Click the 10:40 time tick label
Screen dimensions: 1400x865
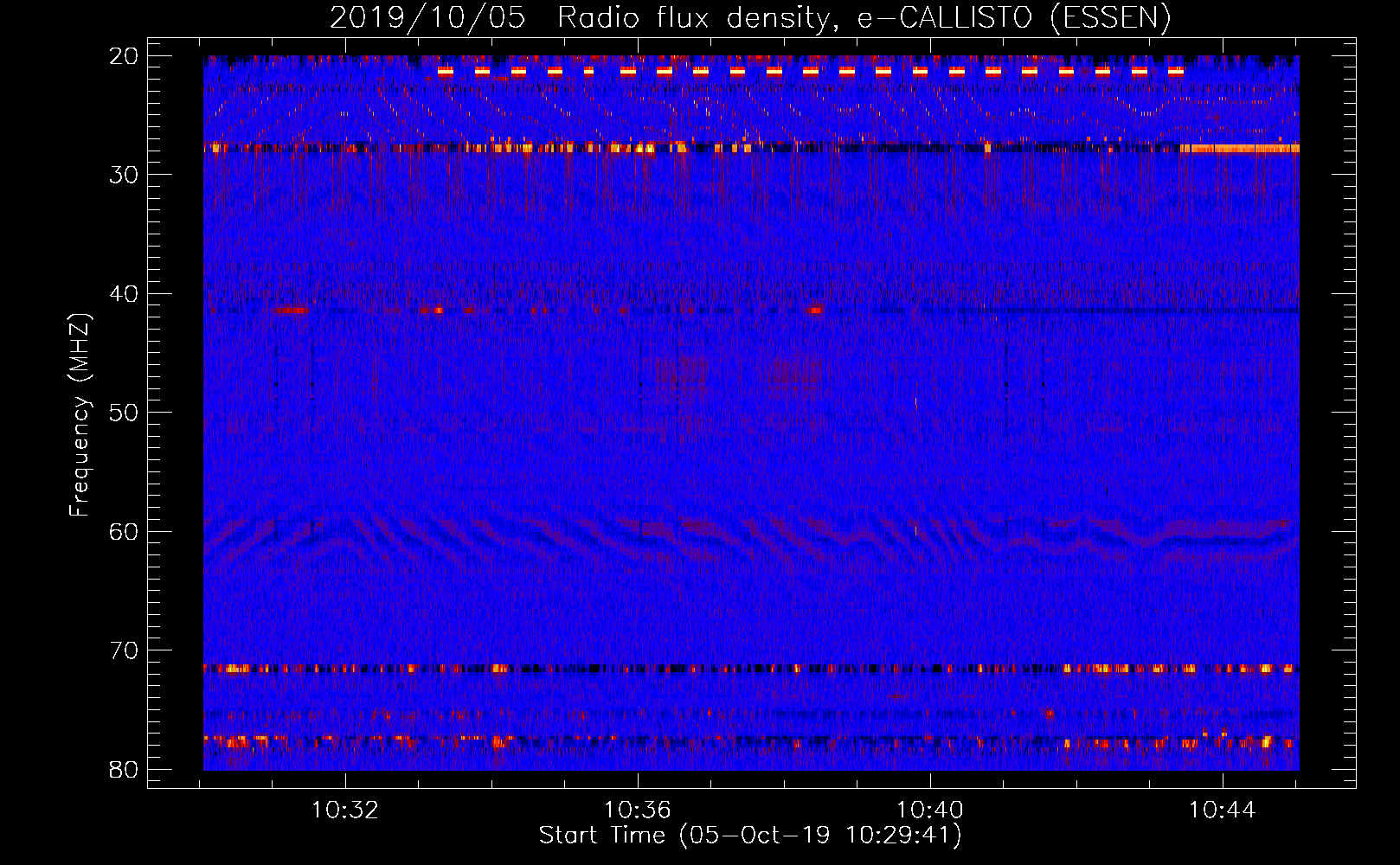tap(930, 811)
